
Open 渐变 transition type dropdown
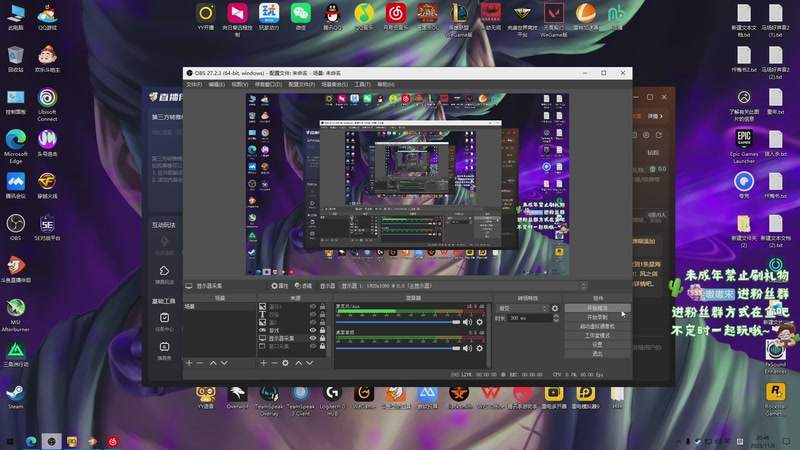(522, 308)
